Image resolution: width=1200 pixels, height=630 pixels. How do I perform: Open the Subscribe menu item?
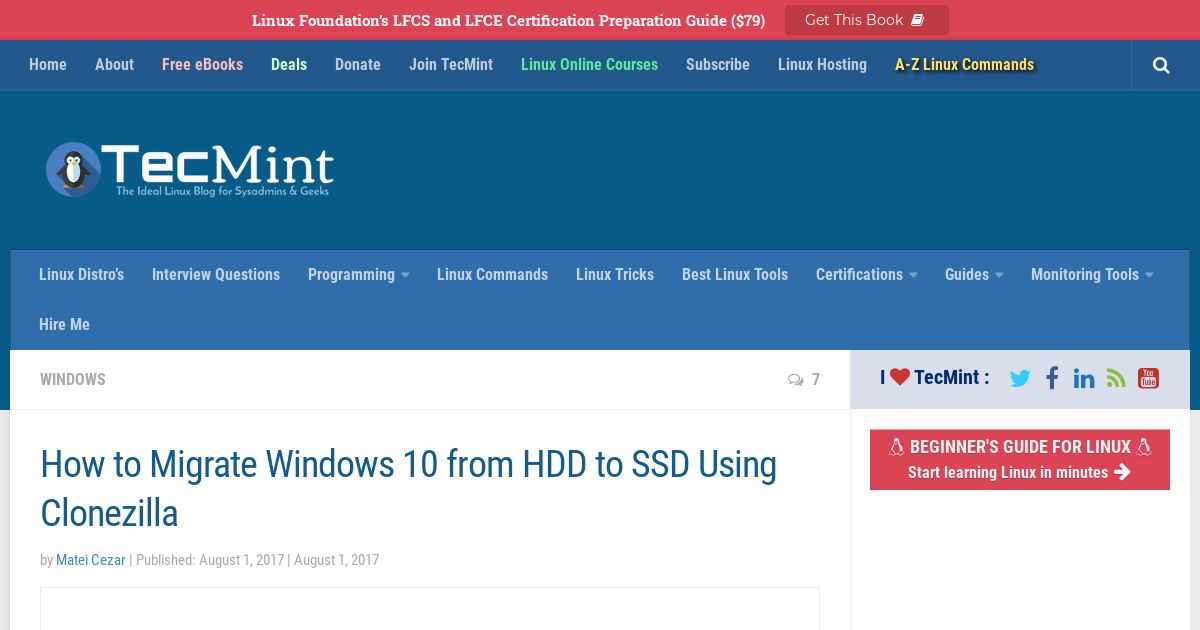tap(718, 64)
